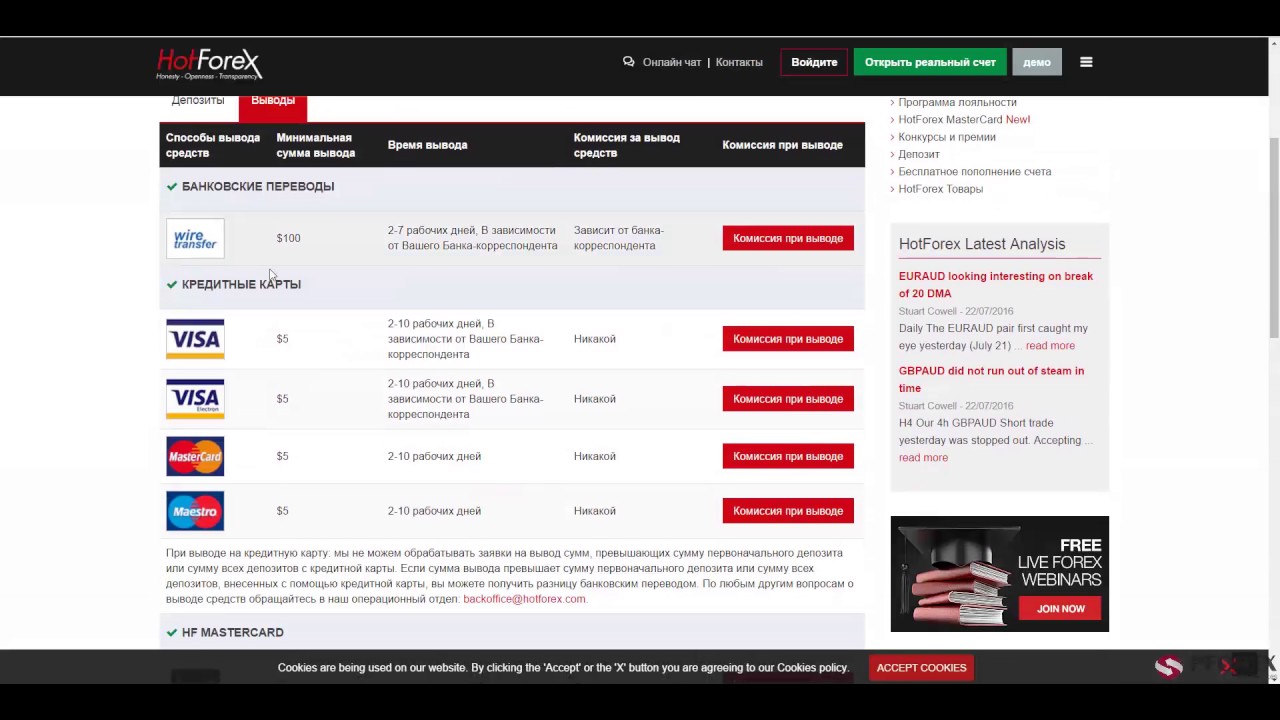
Task: Click JOIN NOW on webinars banner
Action: pyautogui.click(x=1060, y=608)
